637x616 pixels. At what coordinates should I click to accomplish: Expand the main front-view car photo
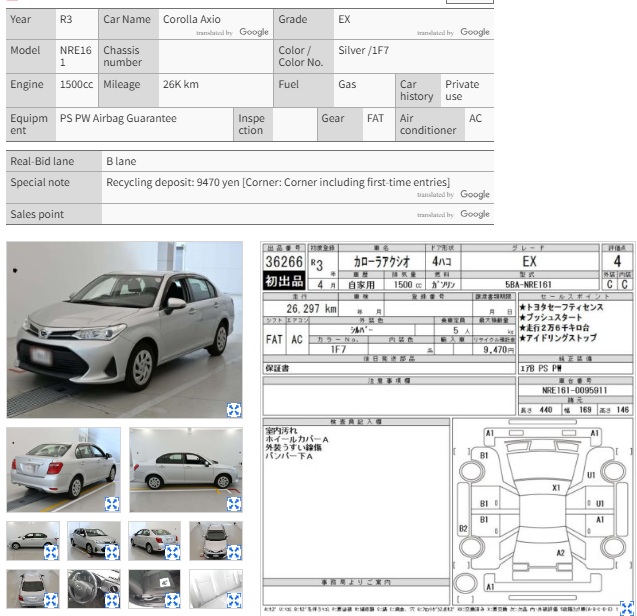(234, 410)
